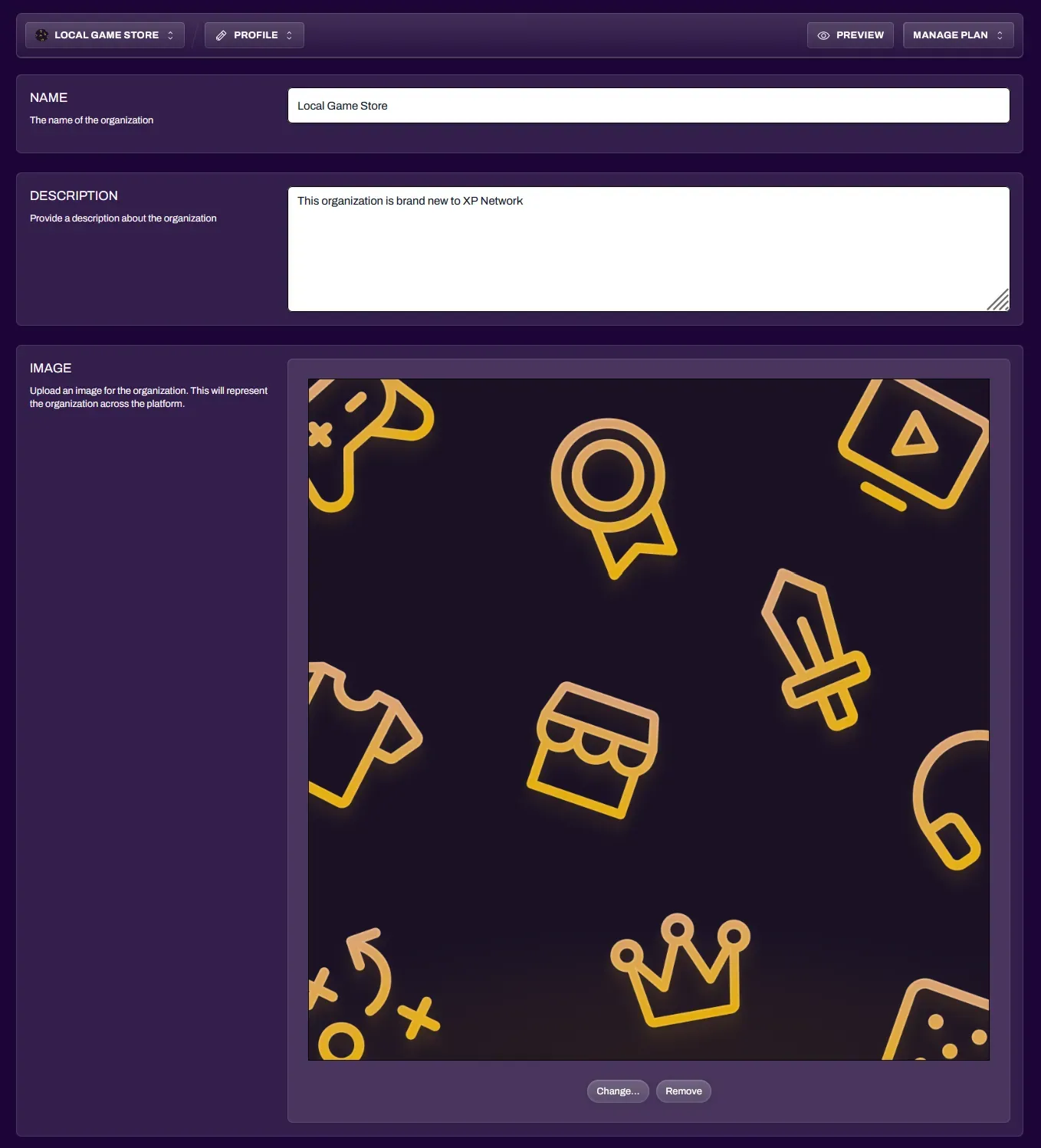Open the Profile dropdown chevron

(289, 35)
